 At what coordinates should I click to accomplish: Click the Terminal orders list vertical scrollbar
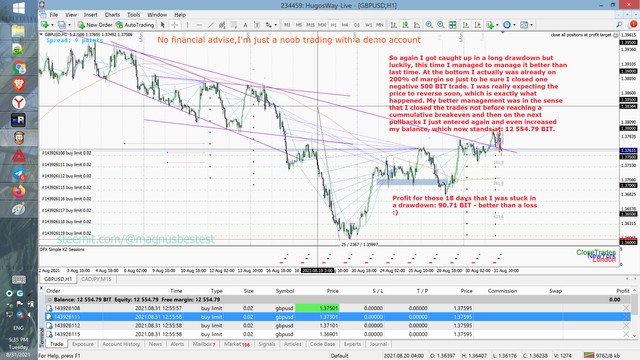click(x=634, y=312)
